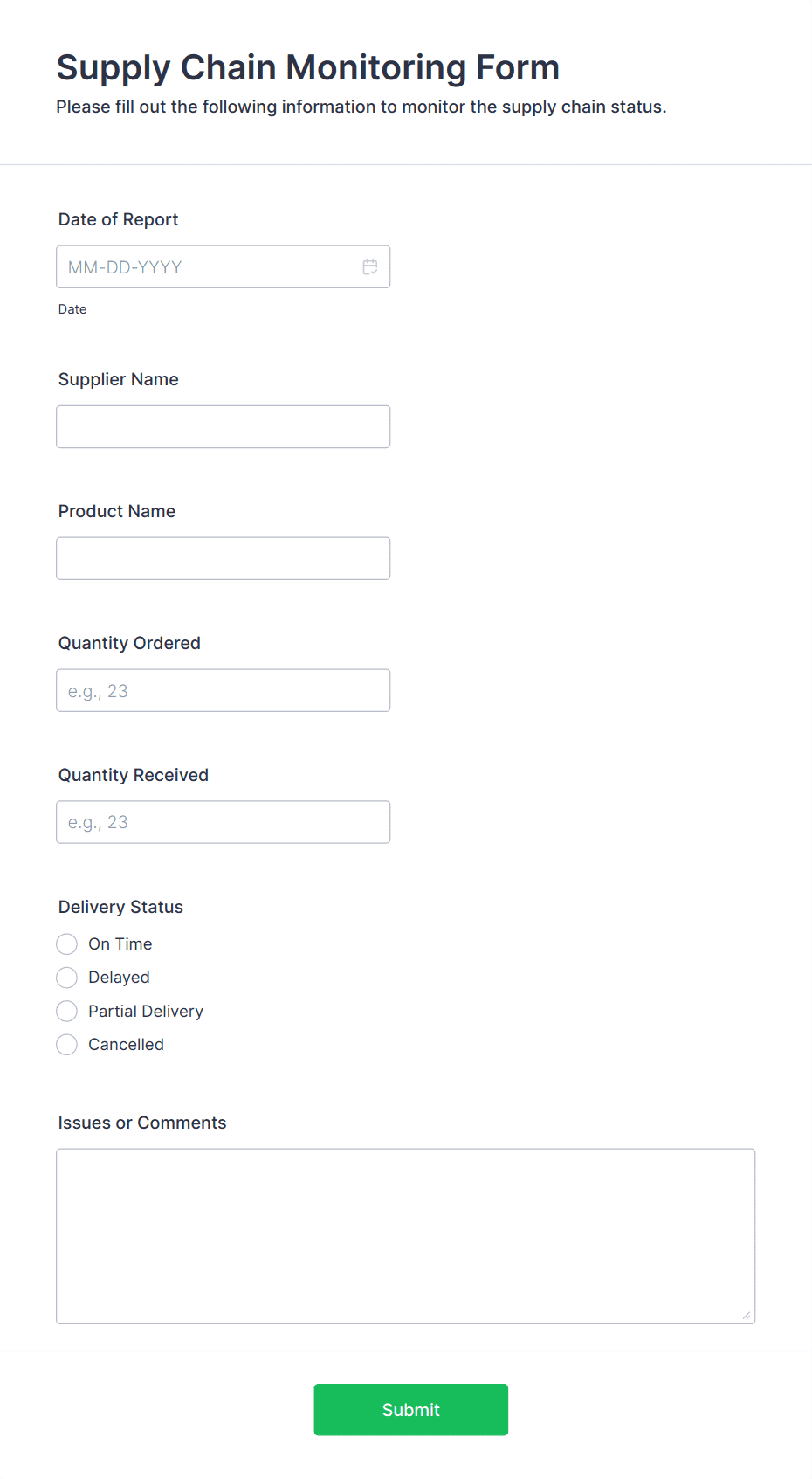
Task: Click the Date of Report input field
Action: (x=223, y=267)
